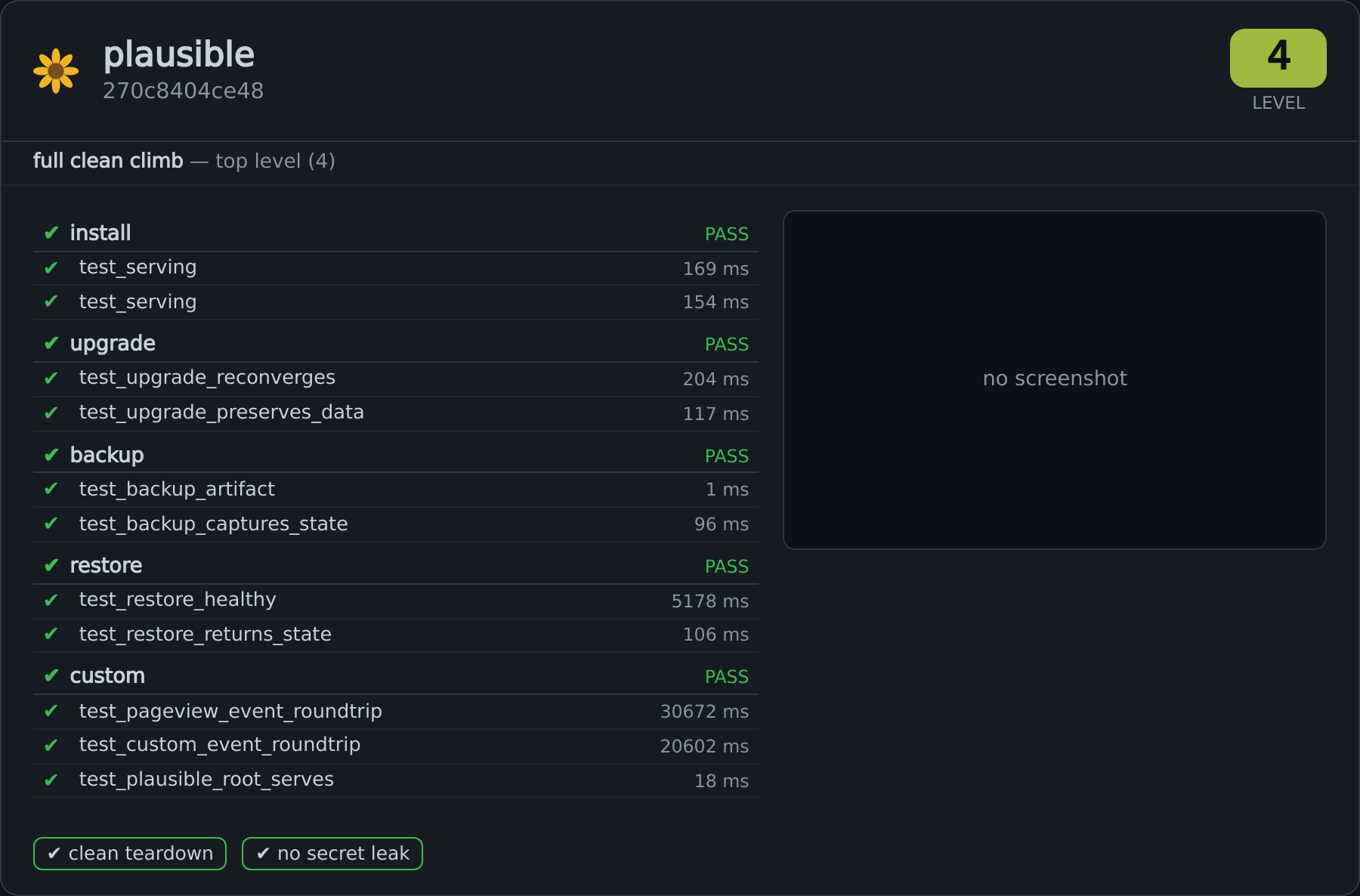Click the 'clean teardown' badge

[x=130, y=854]
